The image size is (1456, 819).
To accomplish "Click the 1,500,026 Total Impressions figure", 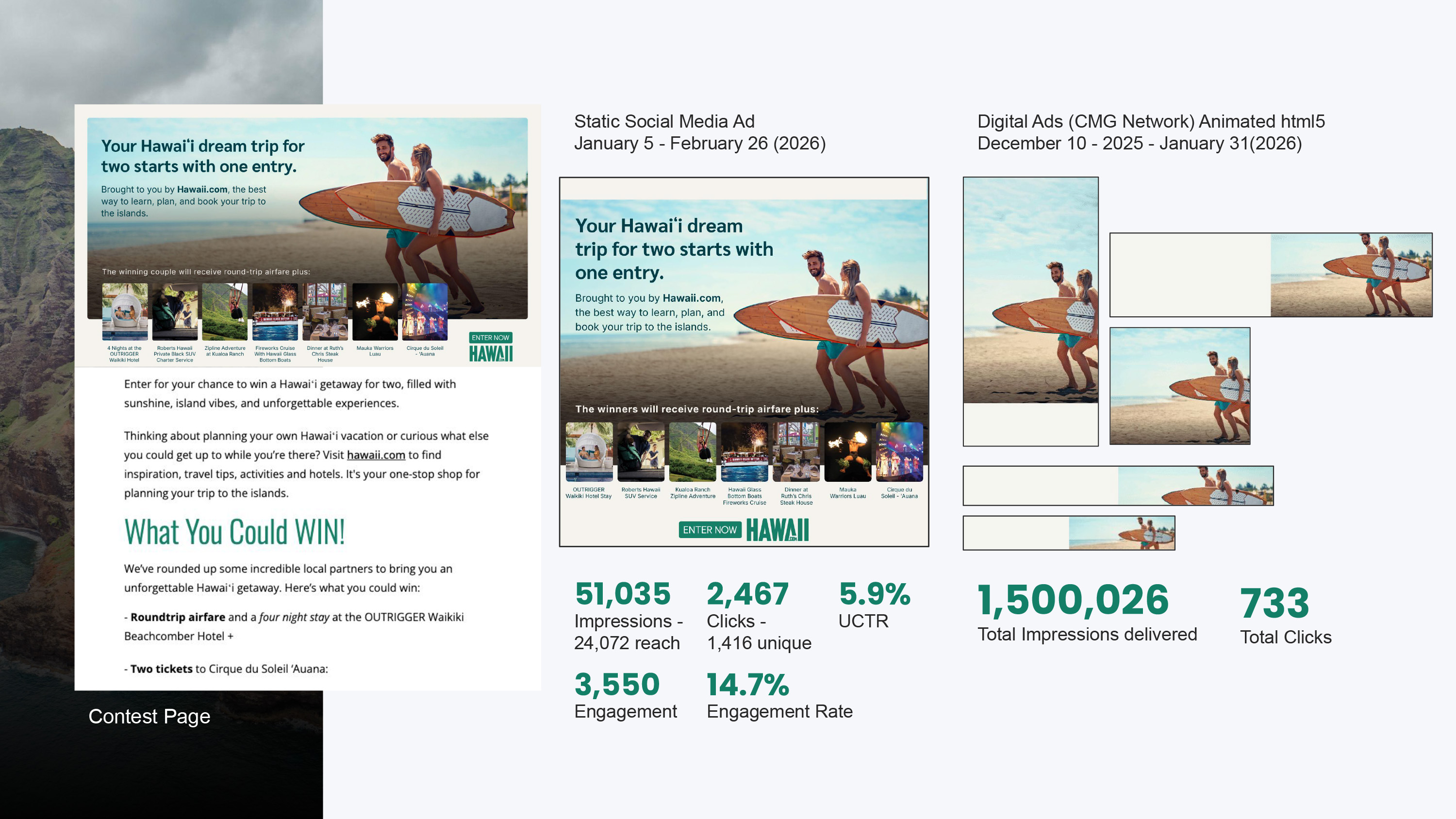I will [x=1073, y=600].
